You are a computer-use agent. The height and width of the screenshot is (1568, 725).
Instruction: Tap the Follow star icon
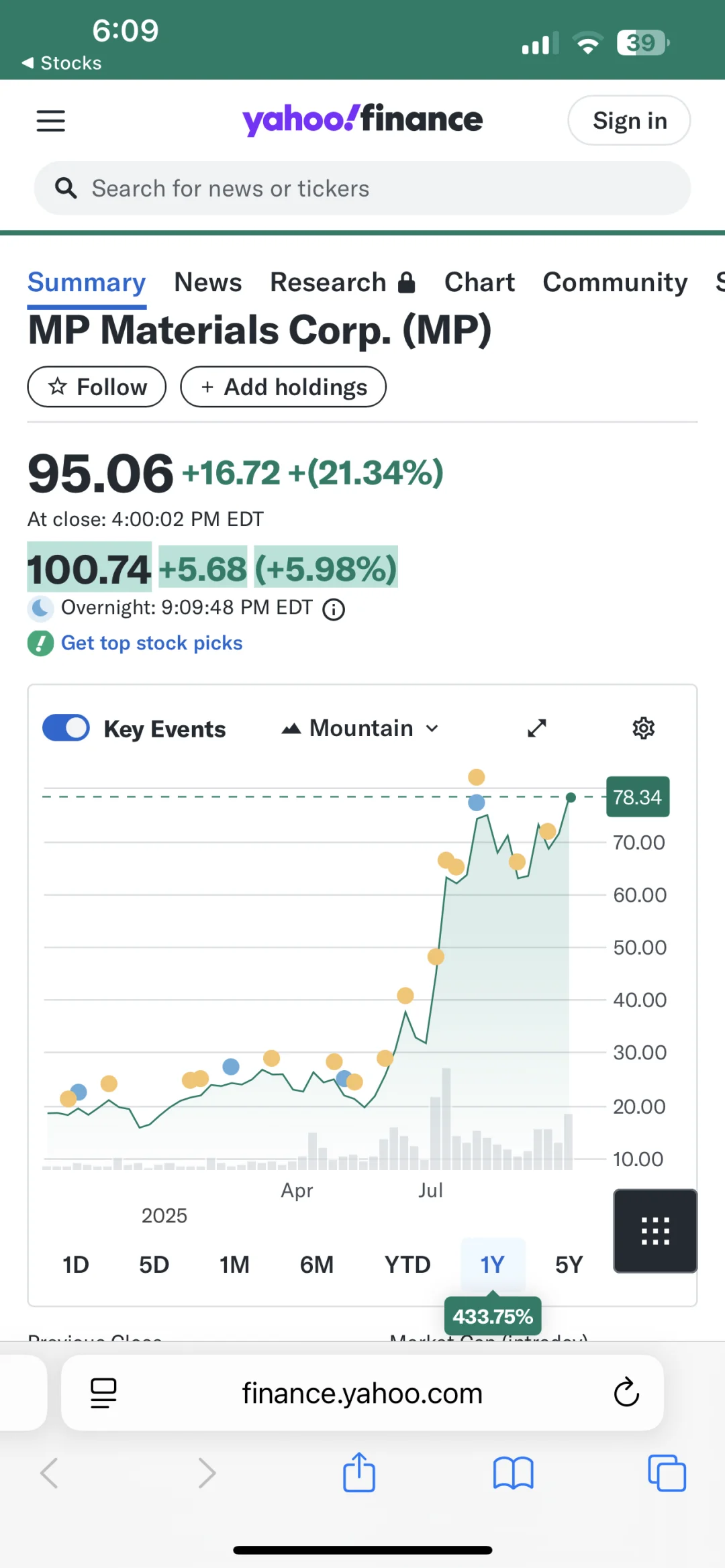coord(58,386)
